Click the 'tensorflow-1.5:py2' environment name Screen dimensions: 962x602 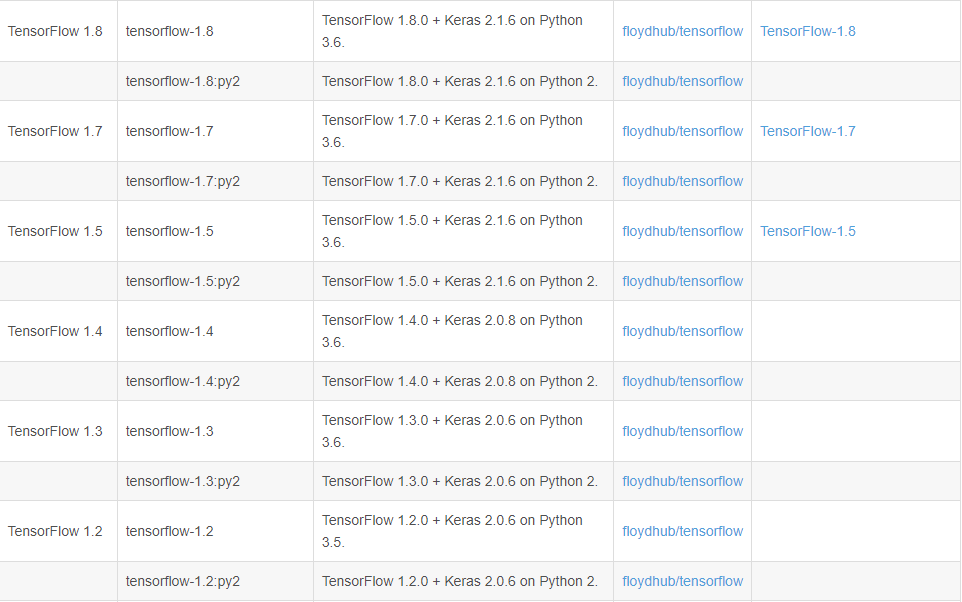183,281
